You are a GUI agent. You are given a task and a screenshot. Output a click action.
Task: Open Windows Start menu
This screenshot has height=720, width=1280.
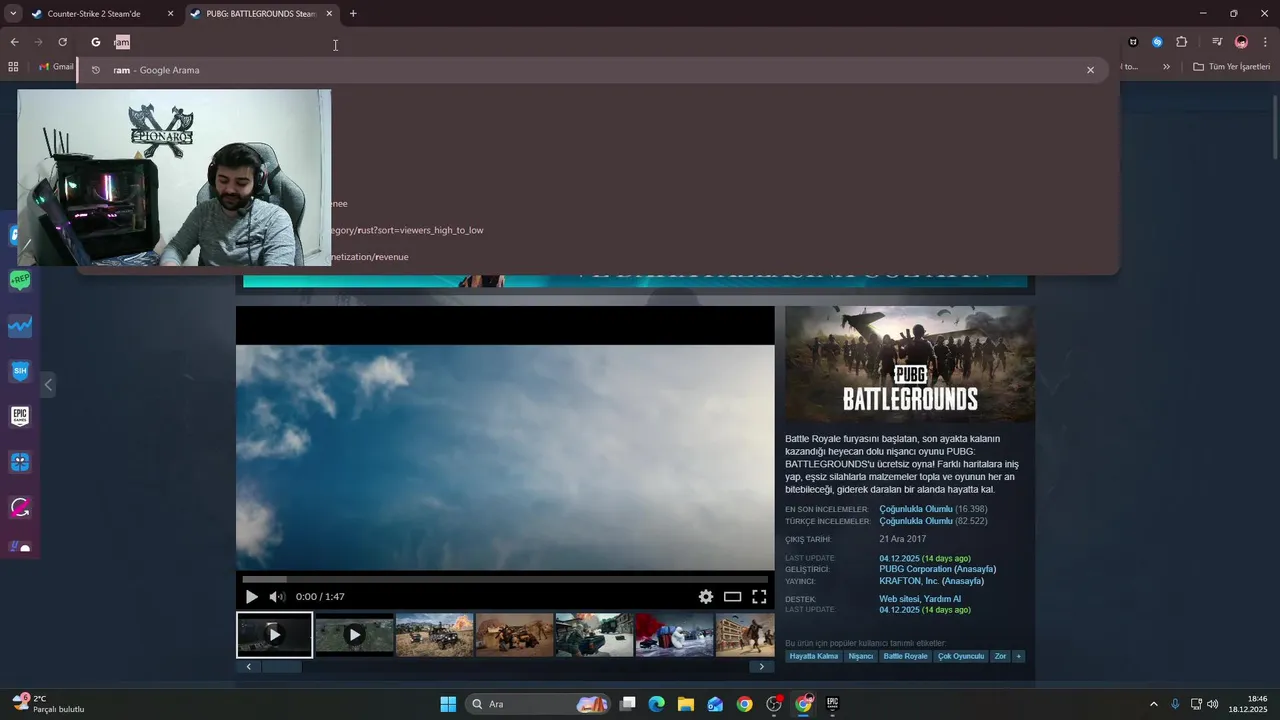448,704
